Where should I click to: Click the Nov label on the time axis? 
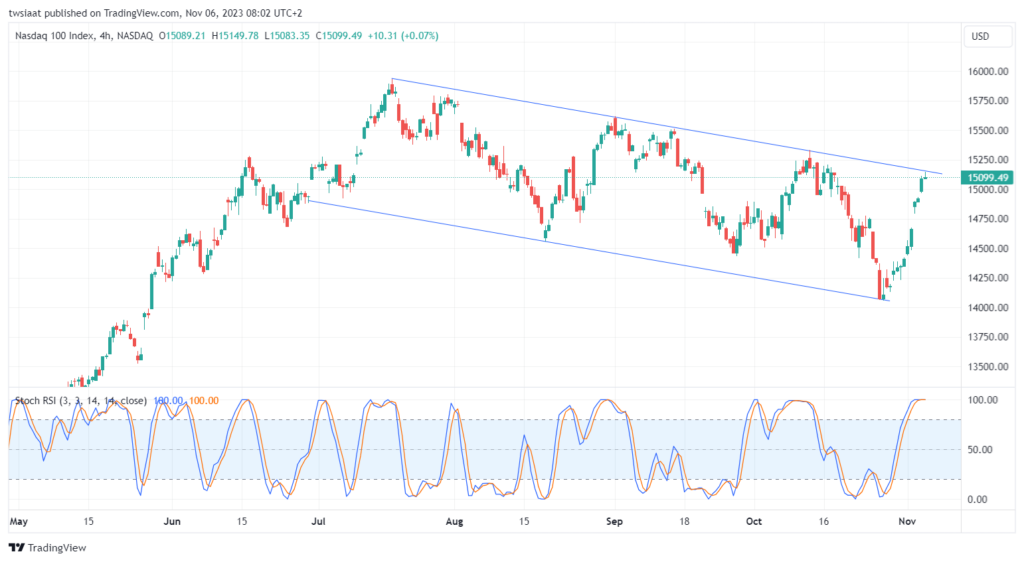pos(907,522)
